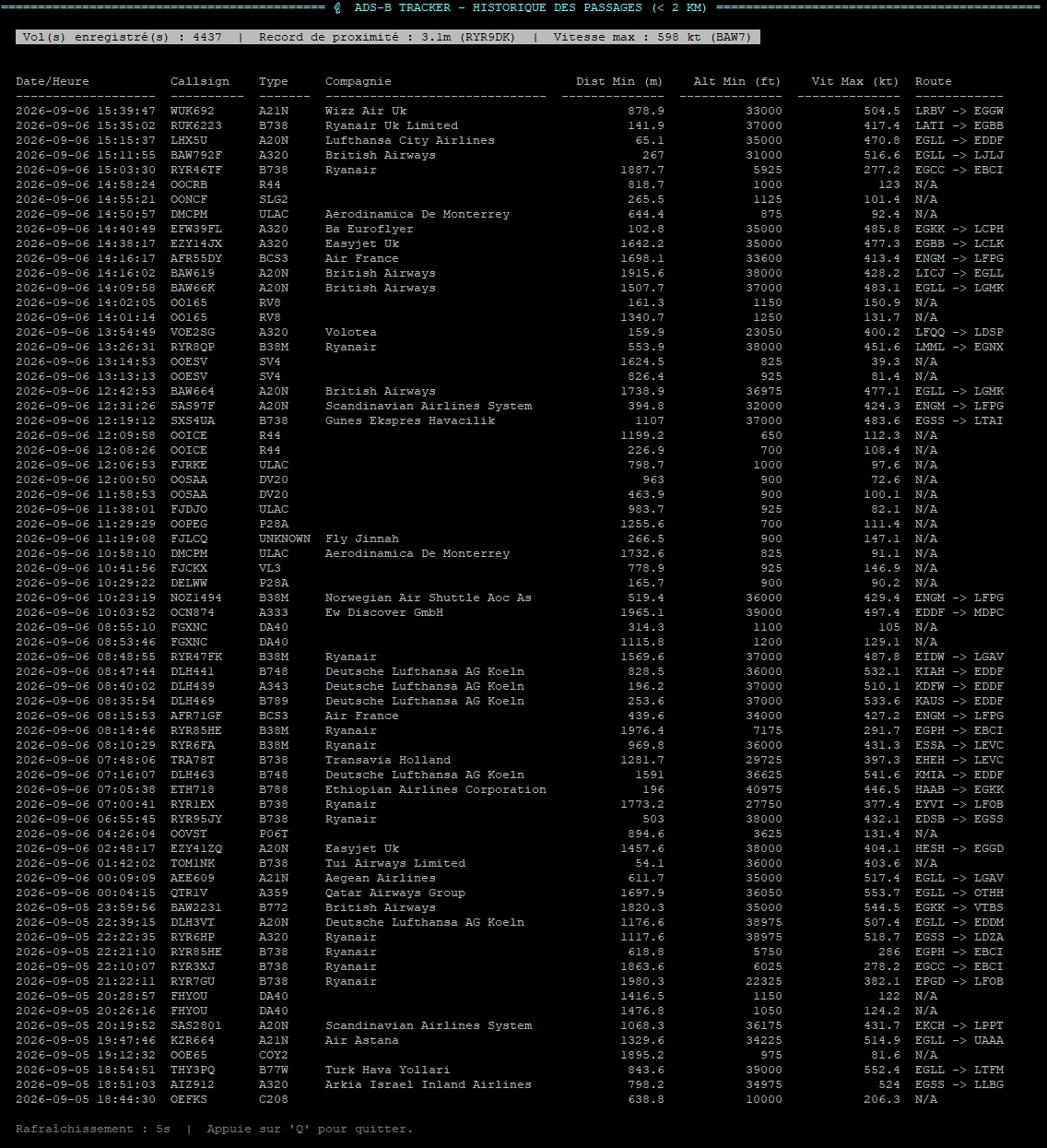1047x1148 pixels.
Task: Click callsign SXS4UA
Action: (x=193, y=420)
